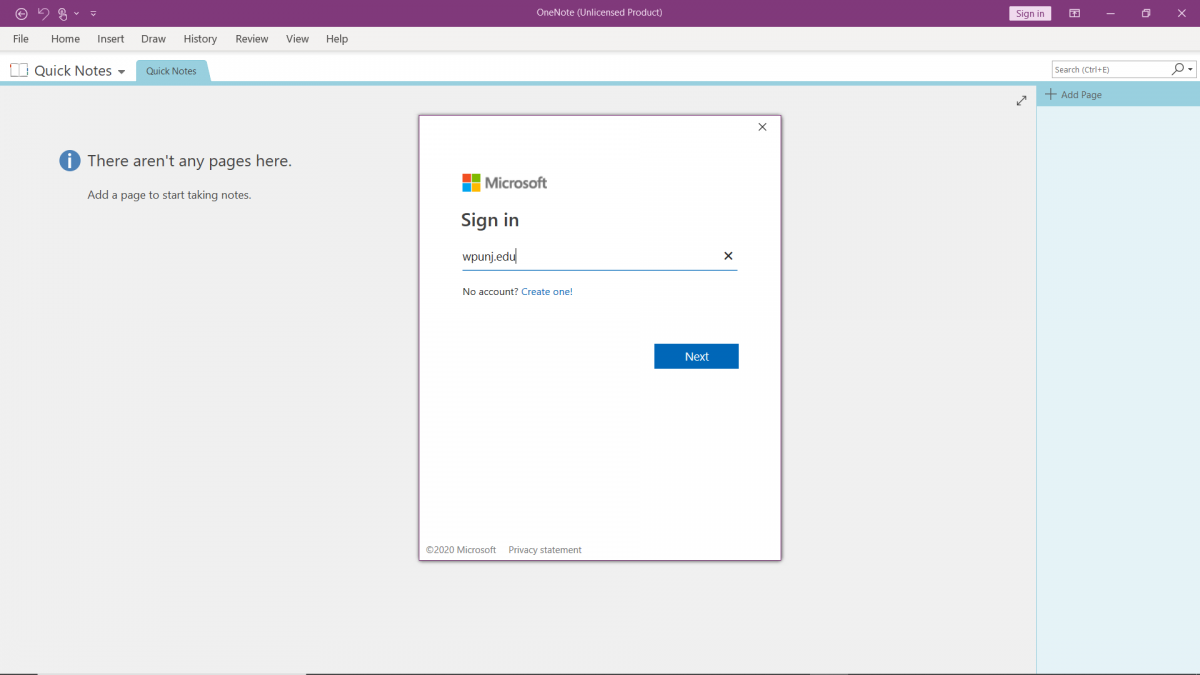The width and height of the screenshot is (1200, 675).
Task: Expand the page pane with diagonal arrow icon
Action: pos(1021,100)
